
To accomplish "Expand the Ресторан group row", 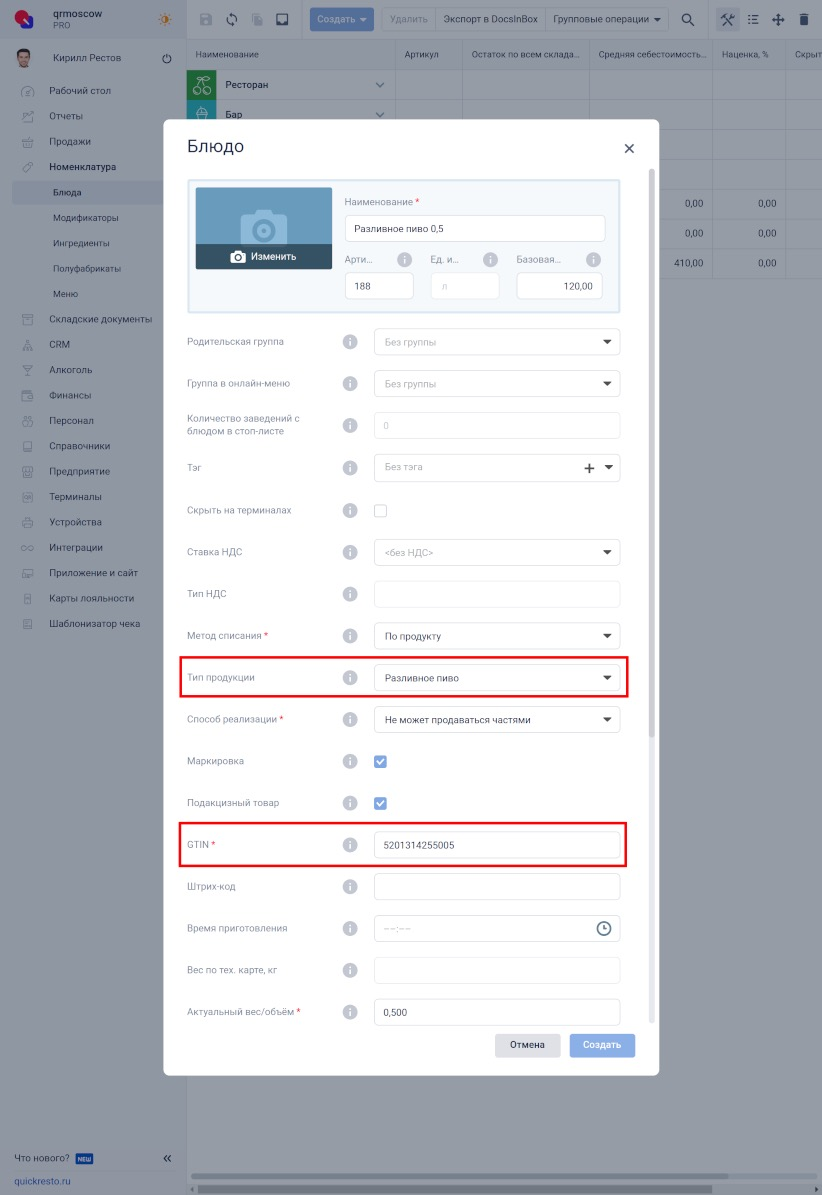I will (x=380, y=85).
